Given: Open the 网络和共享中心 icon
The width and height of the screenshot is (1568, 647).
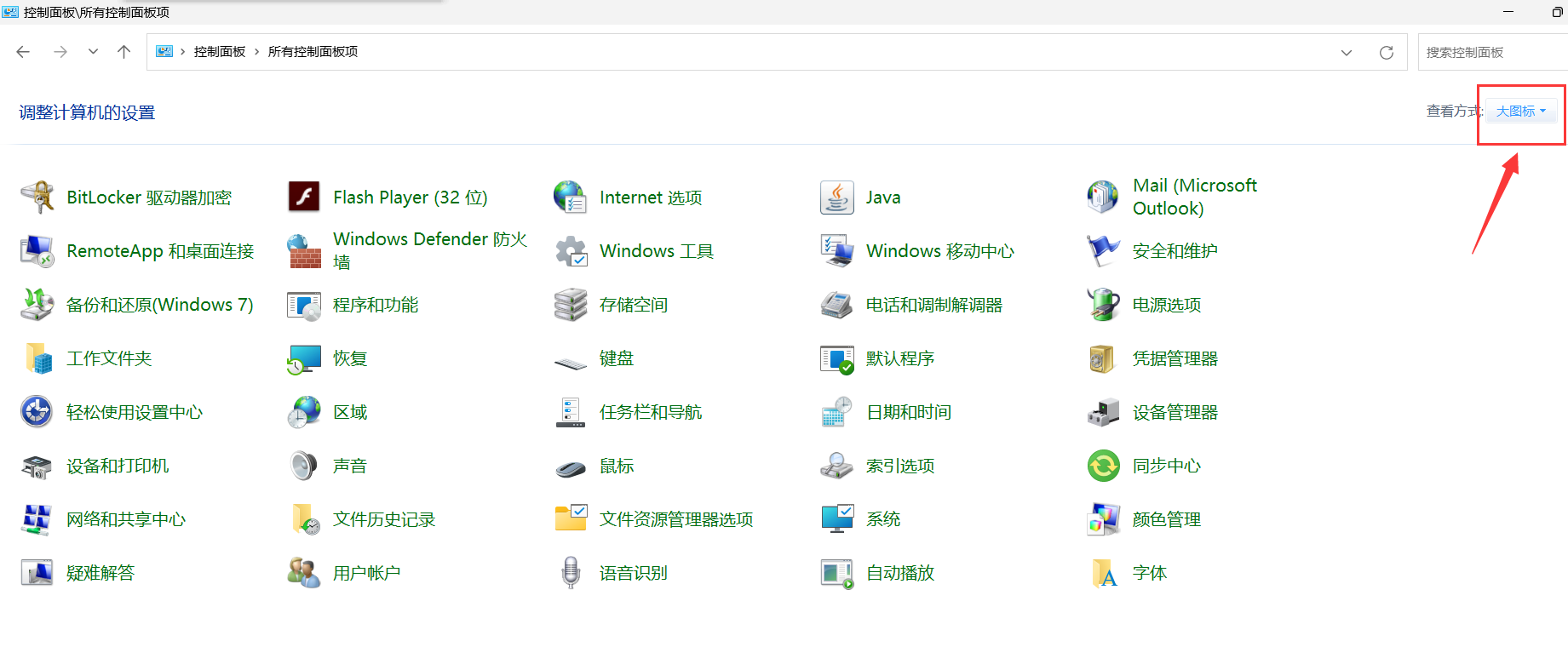Looking at the screenshot, I should tap(37, 519).
